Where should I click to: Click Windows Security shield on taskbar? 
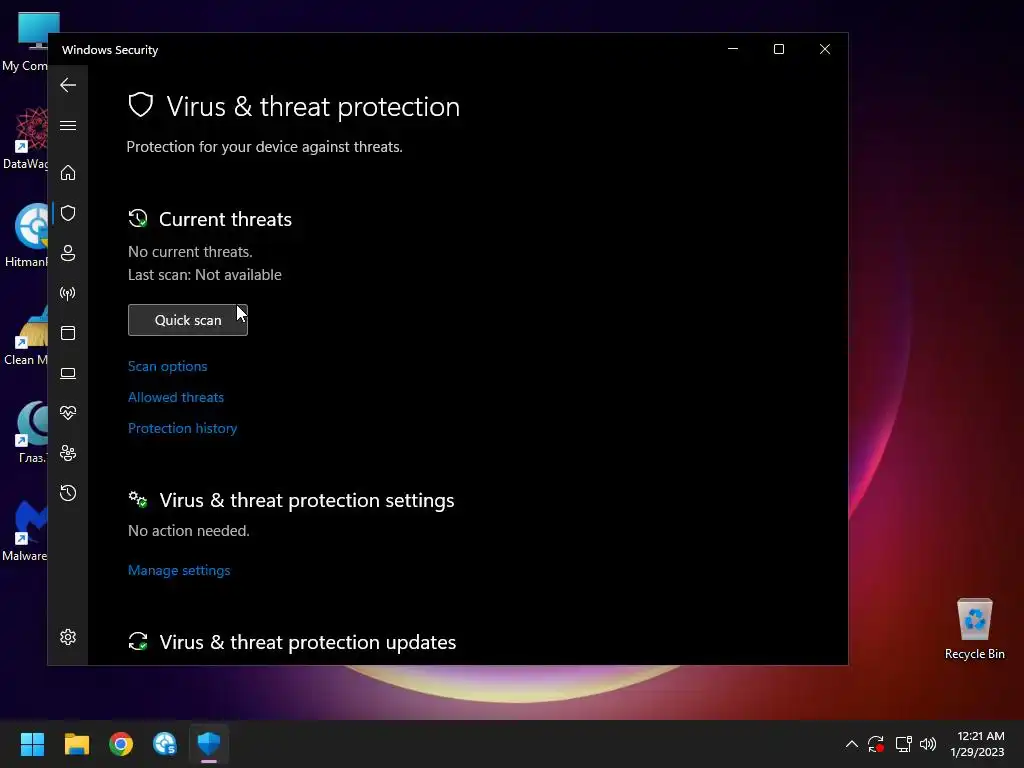(209, 744)
